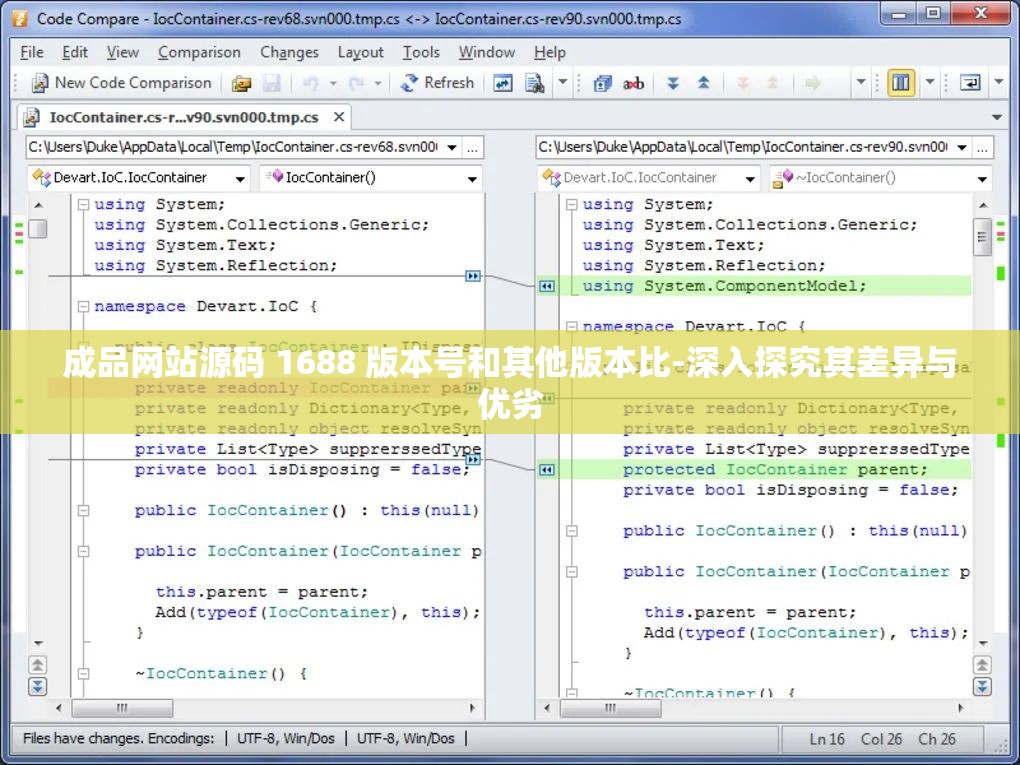Click the merge-to-left arrow near protected IocContainer
1020x765 pixels.
tap(547, 469)
